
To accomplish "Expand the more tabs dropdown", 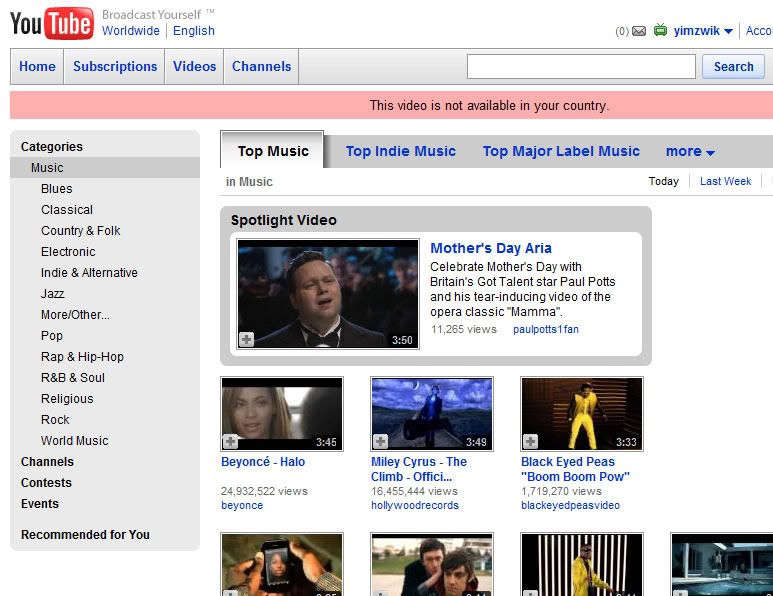I will coord(690,151).
